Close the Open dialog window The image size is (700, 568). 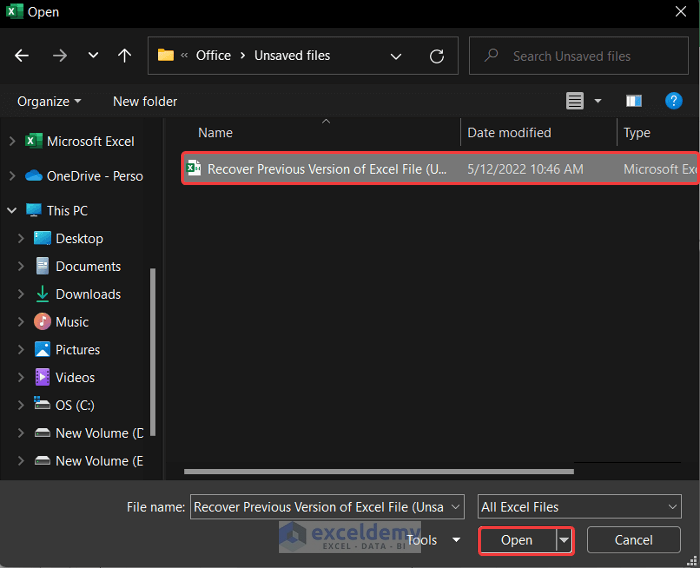click(x=681, y=12)
